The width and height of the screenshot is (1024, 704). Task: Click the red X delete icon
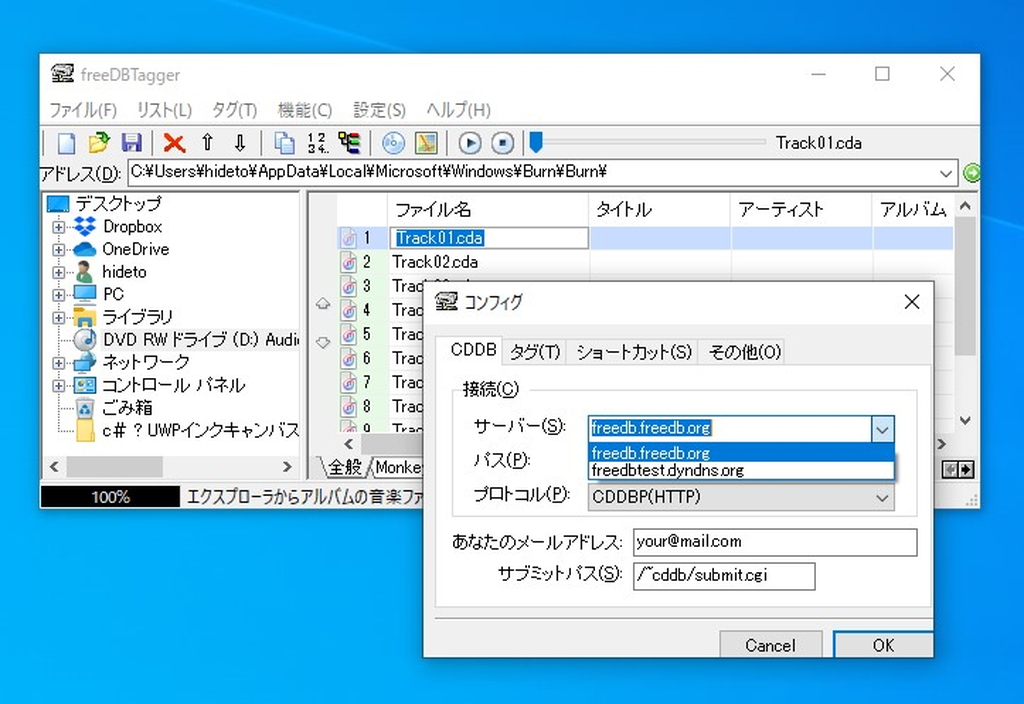[x=172, y=143]
